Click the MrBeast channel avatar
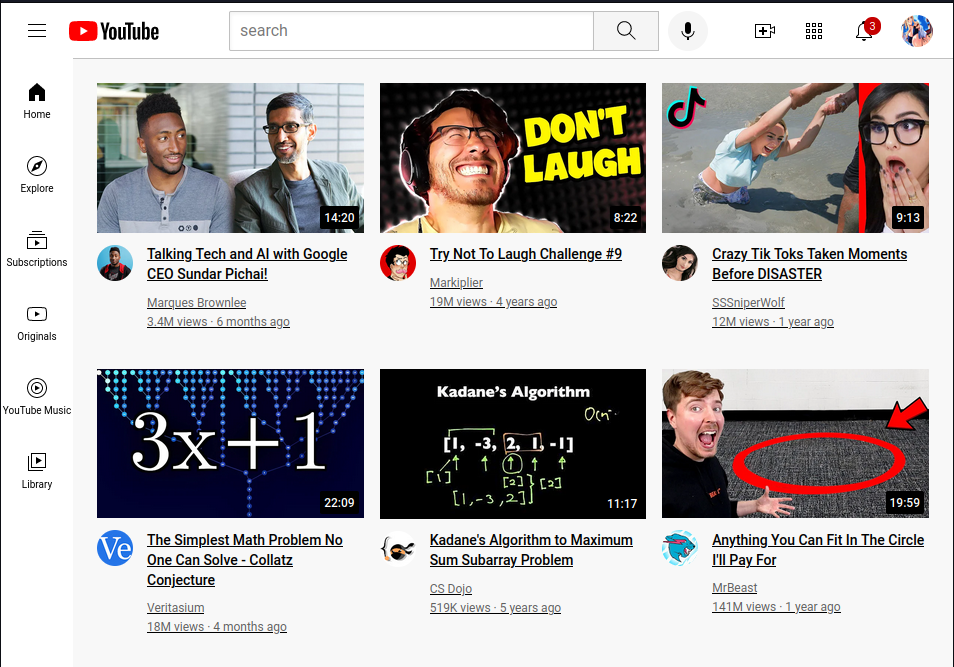The height and width of the screenshot is (667, 954). tap(680, 548)
